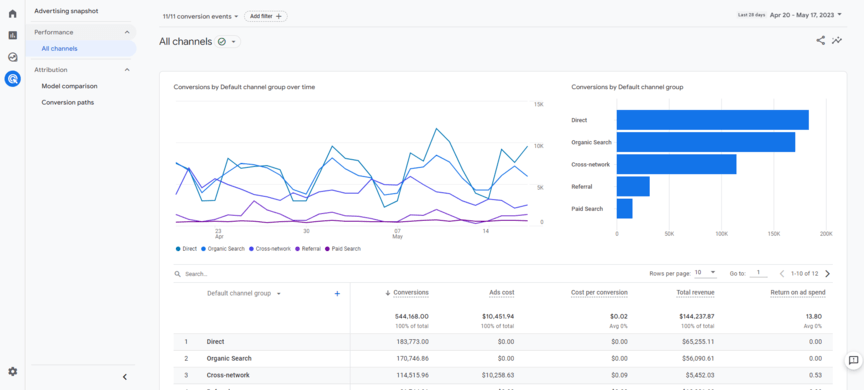Open Conversion paths report
The width and height of the screenshot is (864, 390).
68,102
